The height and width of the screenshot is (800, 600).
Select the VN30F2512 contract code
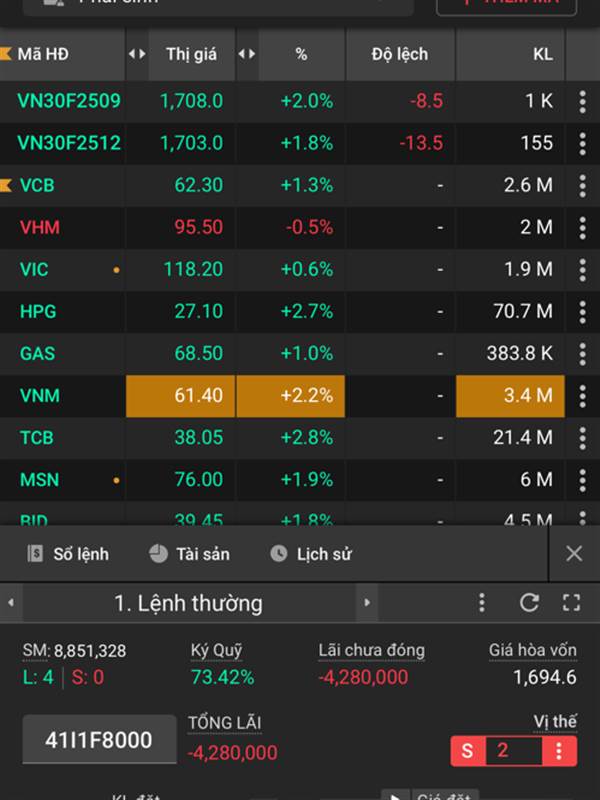(69, 143)
